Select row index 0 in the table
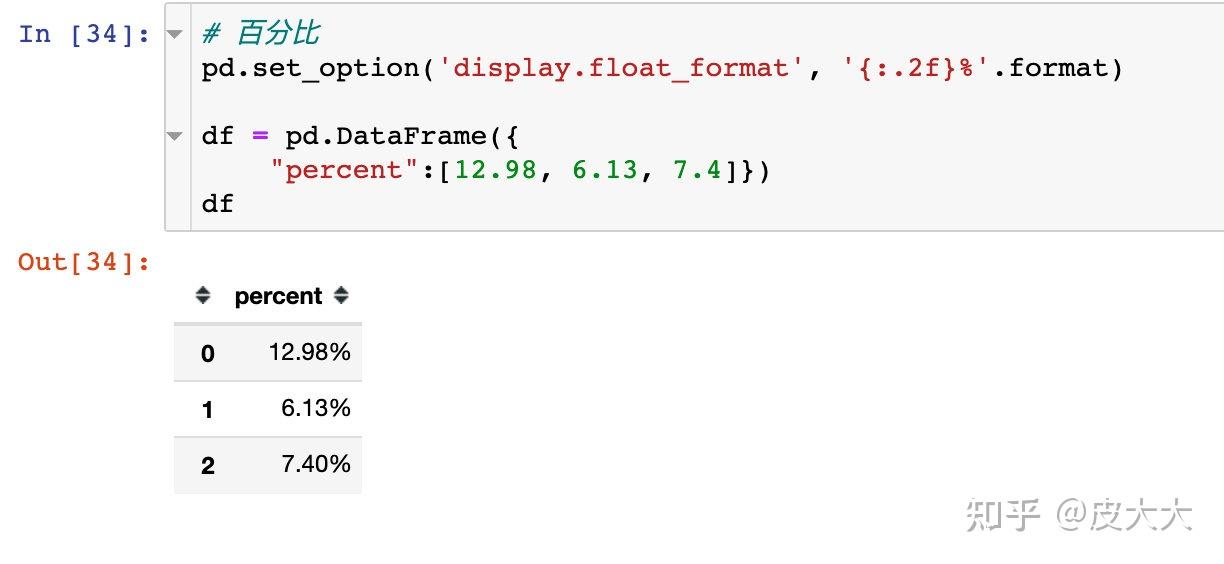Screen dimensions: 1224x564 (207, 353)
